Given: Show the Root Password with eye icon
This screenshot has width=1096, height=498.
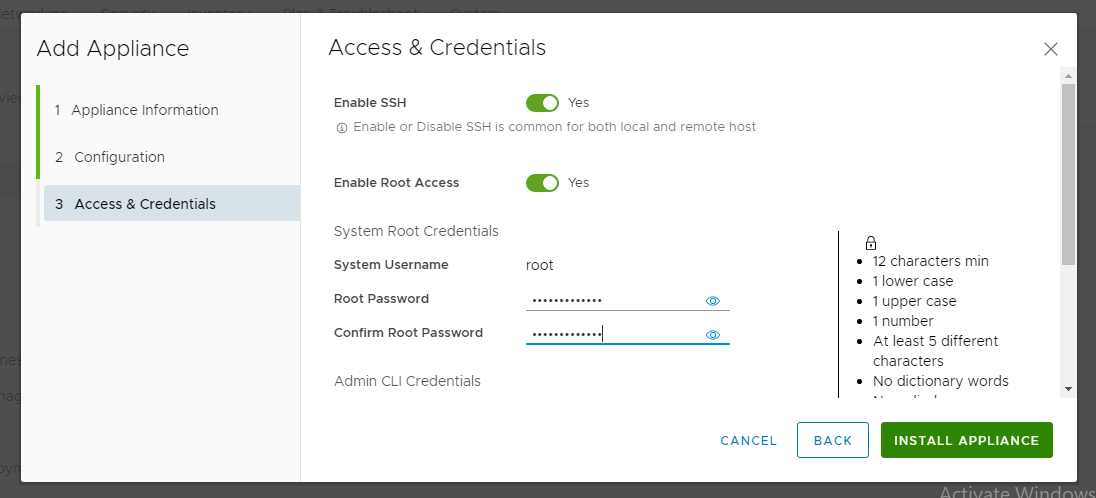Looking at the screenshot, I should 712,301.
